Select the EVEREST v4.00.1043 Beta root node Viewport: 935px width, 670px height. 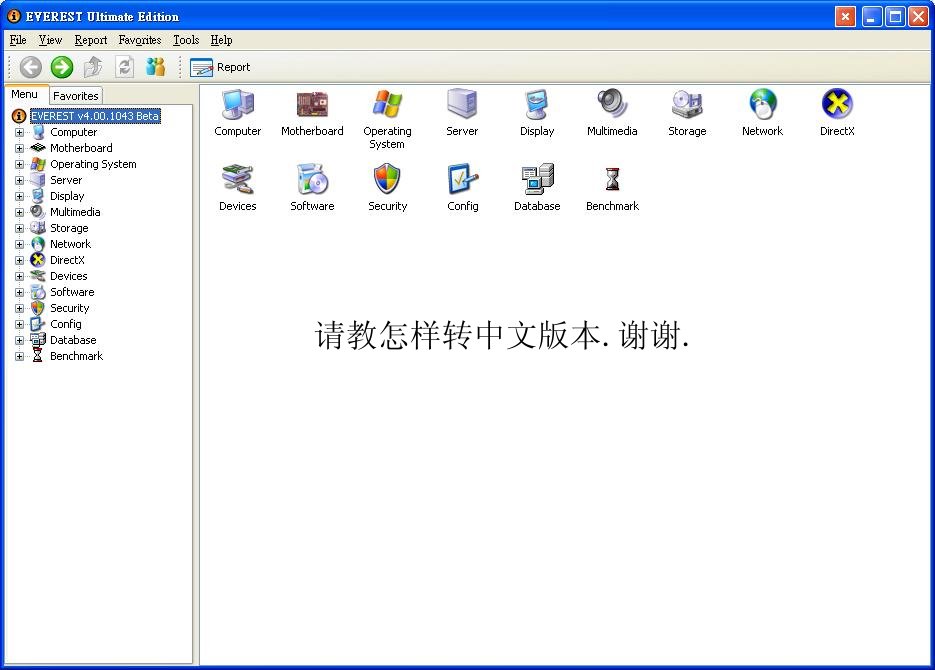pyautogui.click(x=95, y=116)
